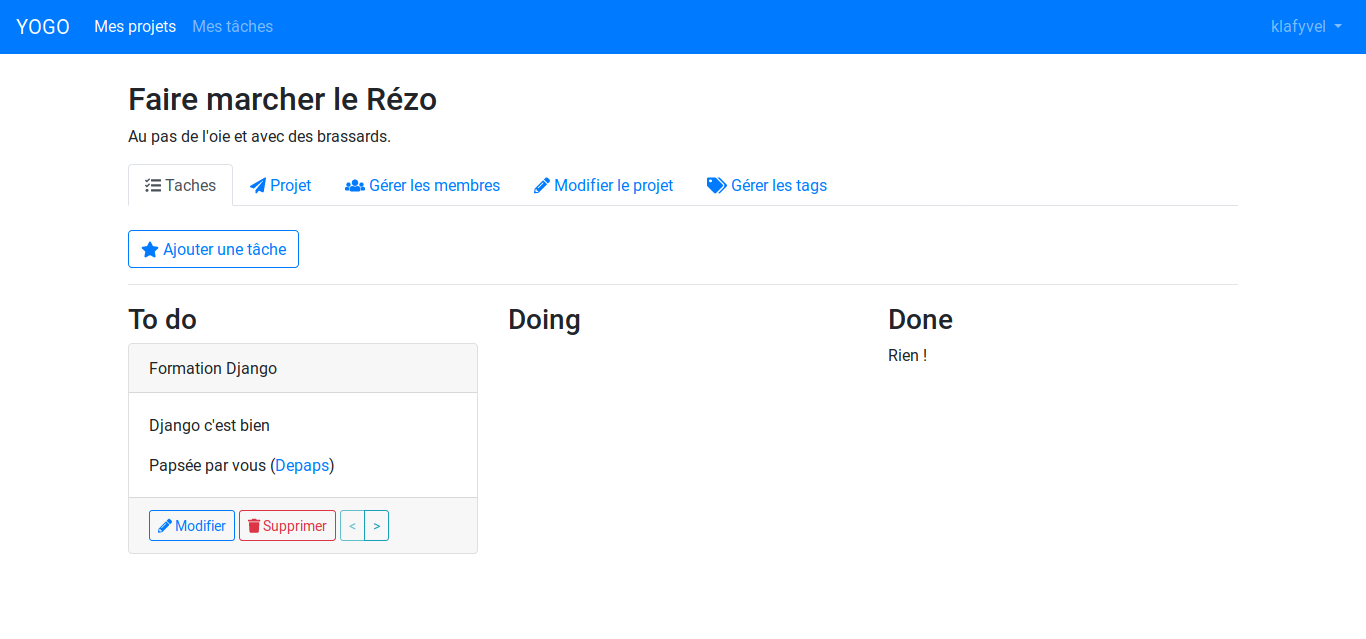Select the Formation Django card header
Viewport: 1366px width, 639px height.
pos(302,369)
